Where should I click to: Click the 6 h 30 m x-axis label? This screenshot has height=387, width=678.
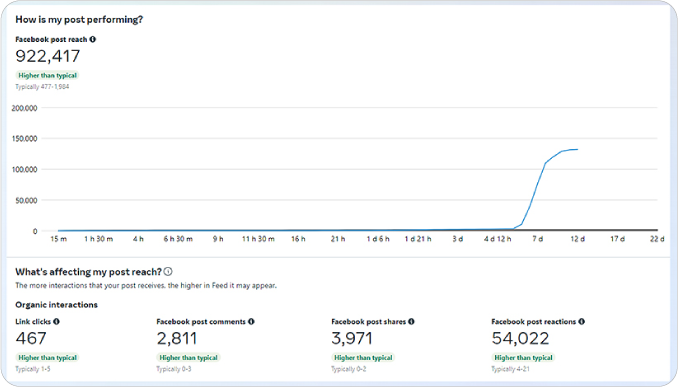pos(178,239)
